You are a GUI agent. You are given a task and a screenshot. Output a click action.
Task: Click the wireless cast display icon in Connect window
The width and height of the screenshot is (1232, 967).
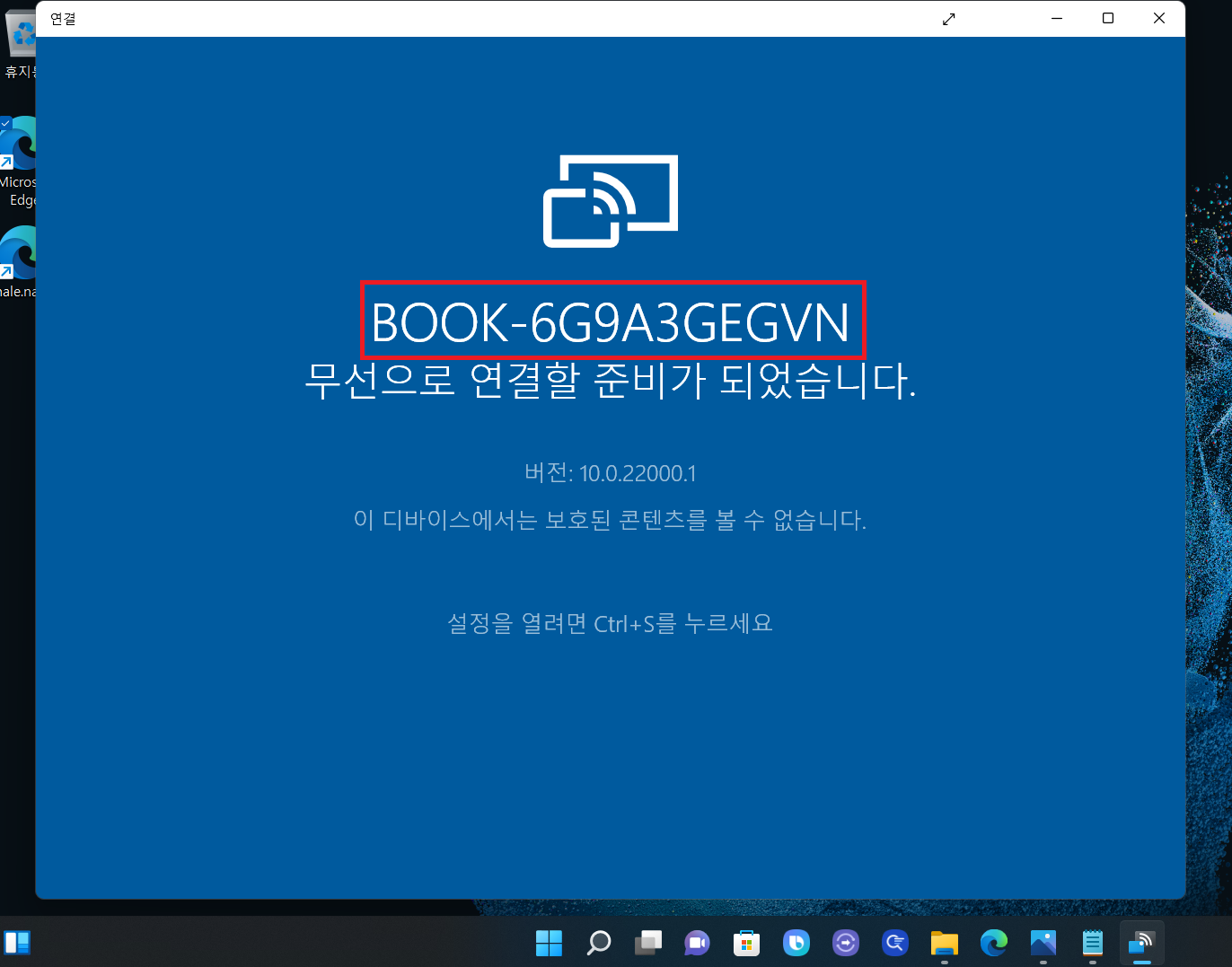coord(611,201)
